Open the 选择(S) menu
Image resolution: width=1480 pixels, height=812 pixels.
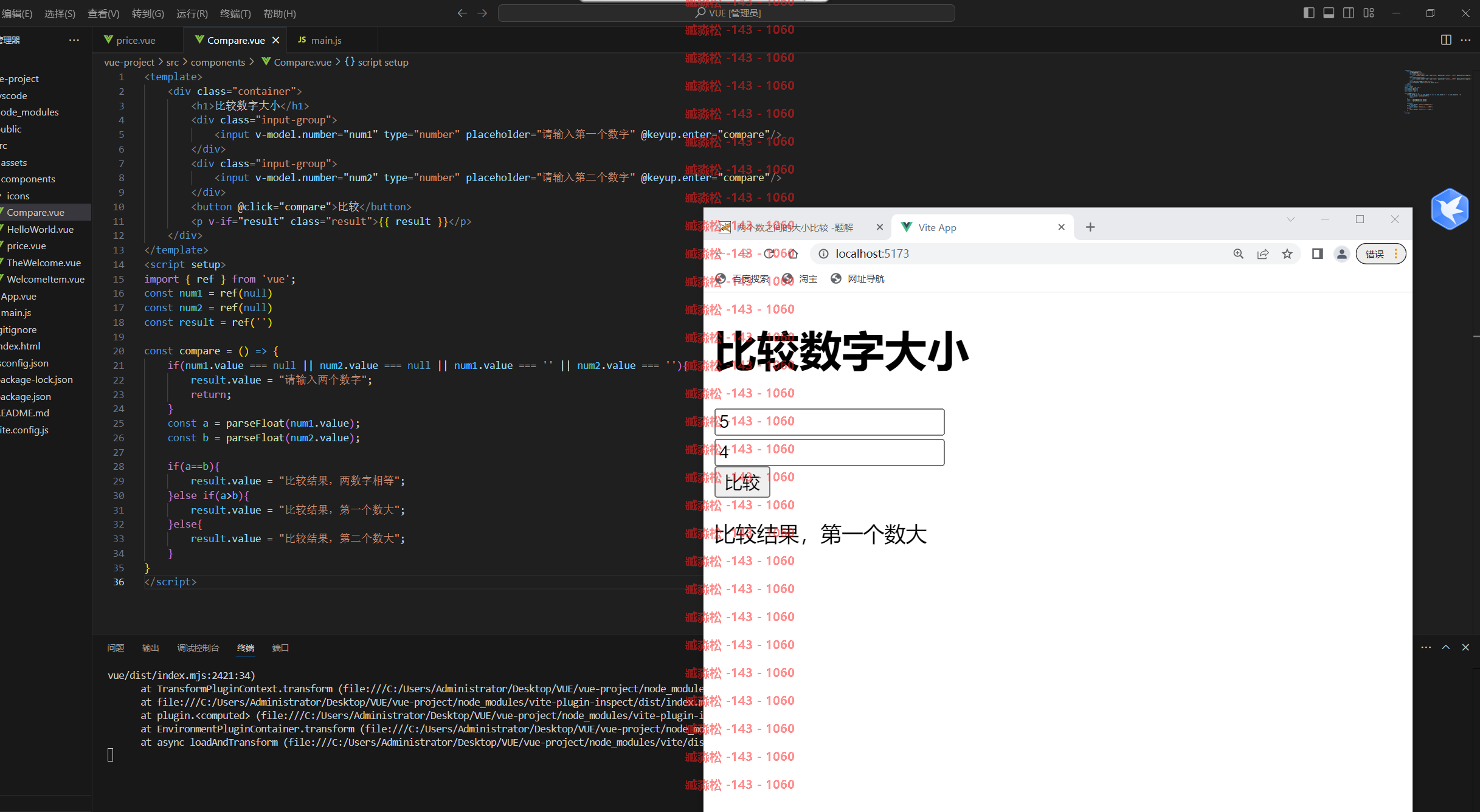pyautogui.click(x=60, y=13)
